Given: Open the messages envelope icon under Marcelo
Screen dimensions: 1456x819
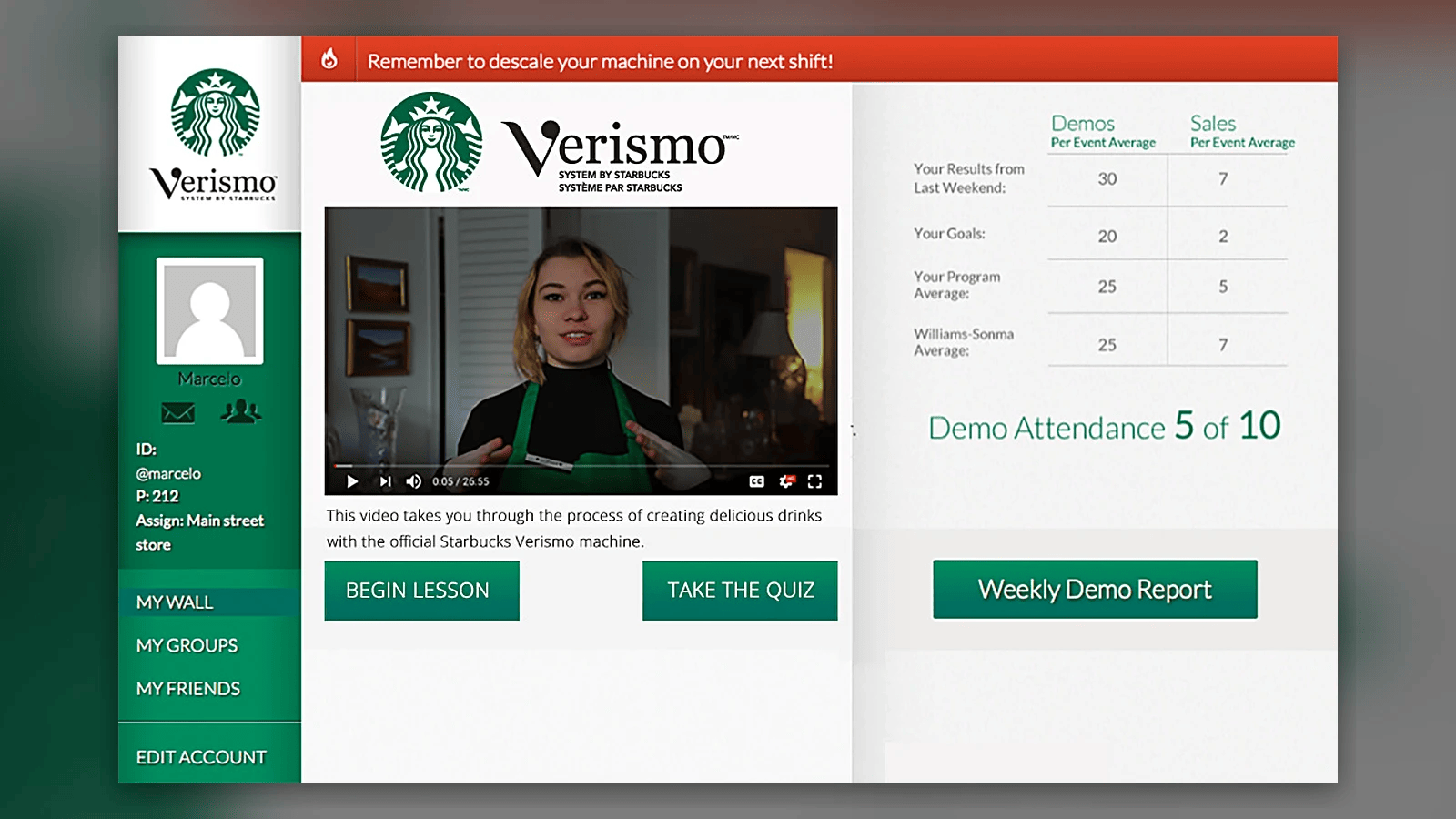Looking at the screenshot, I should tap(177, 413).
